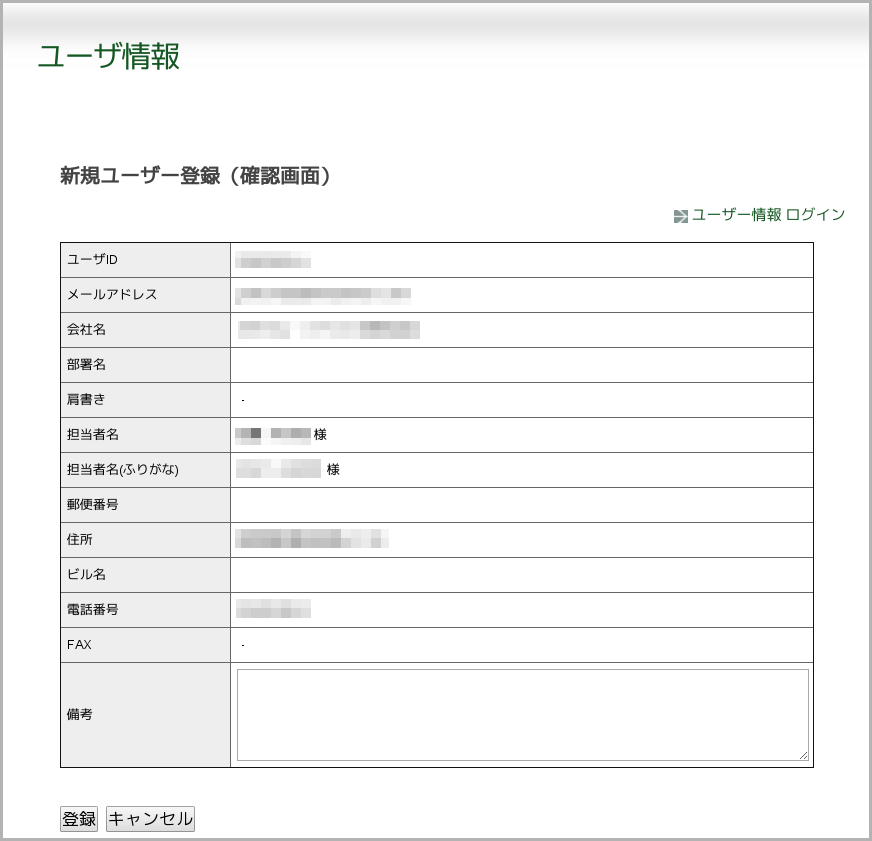
Task: Click the 備考 text area resize handle
Action: click(x=803, y=755)
